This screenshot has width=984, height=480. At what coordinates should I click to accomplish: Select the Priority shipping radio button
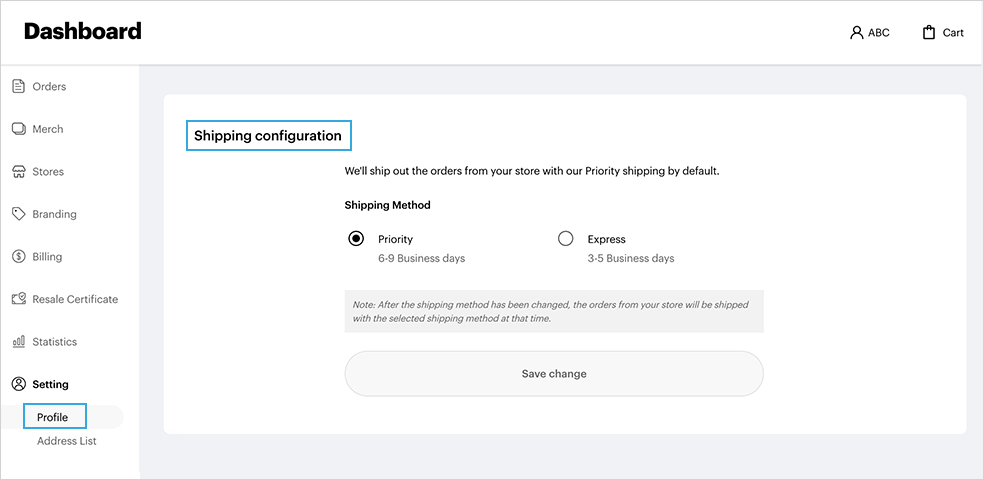[x=356, y=239]
